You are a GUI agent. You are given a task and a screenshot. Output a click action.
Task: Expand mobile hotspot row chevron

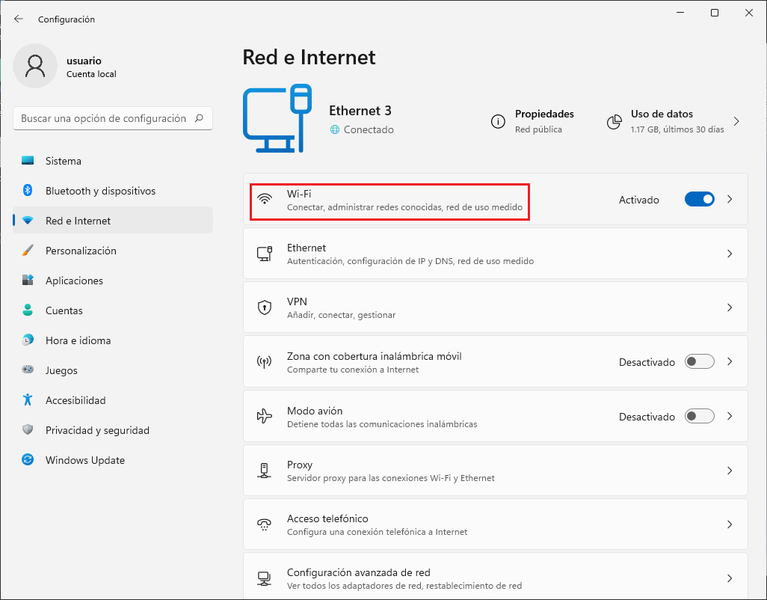click(x=730, y=362)
